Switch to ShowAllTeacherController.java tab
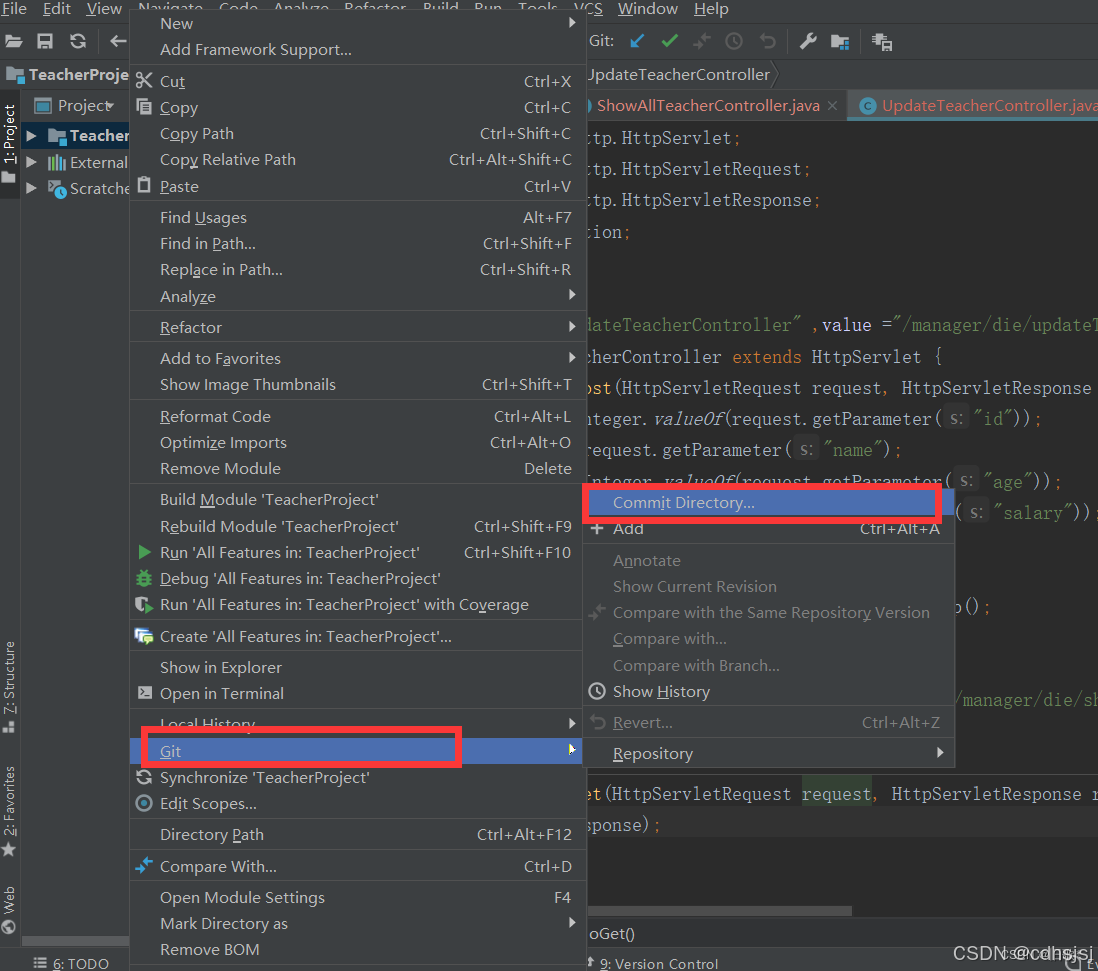Image resolution: width=1098 pixels, height=971 pixels. [708, 106]
